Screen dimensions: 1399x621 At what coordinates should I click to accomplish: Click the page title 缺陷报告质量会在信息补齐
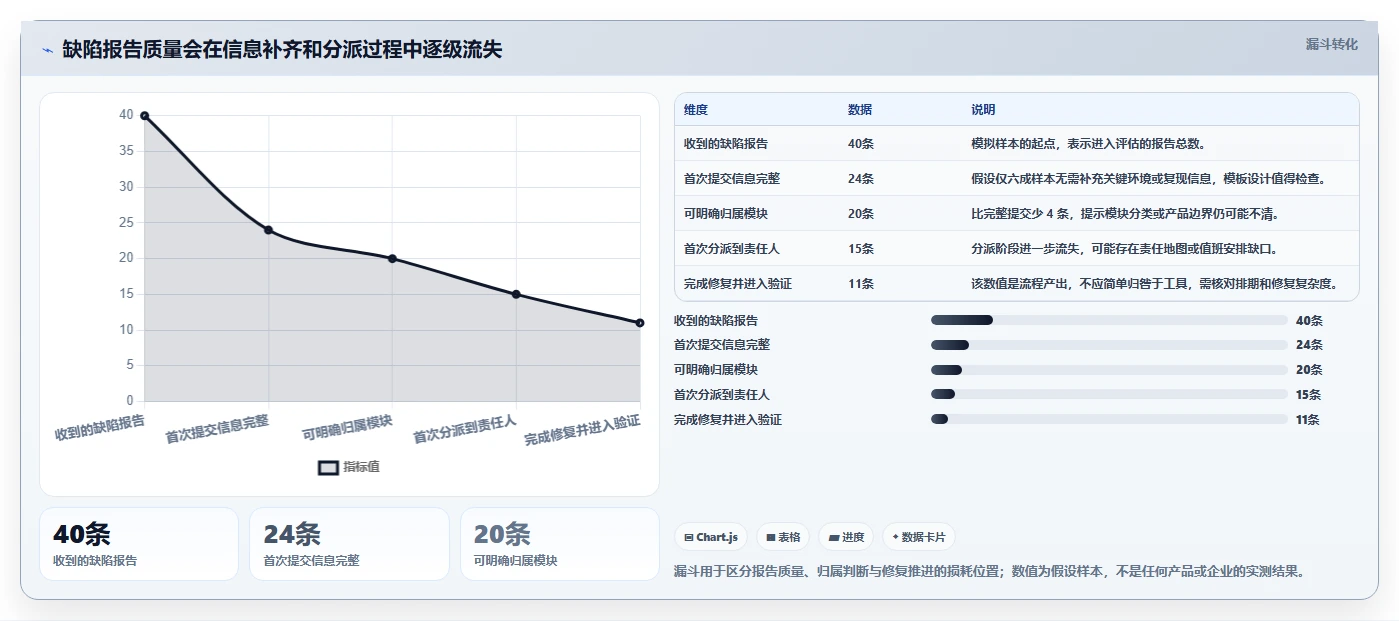click(282, 50)
